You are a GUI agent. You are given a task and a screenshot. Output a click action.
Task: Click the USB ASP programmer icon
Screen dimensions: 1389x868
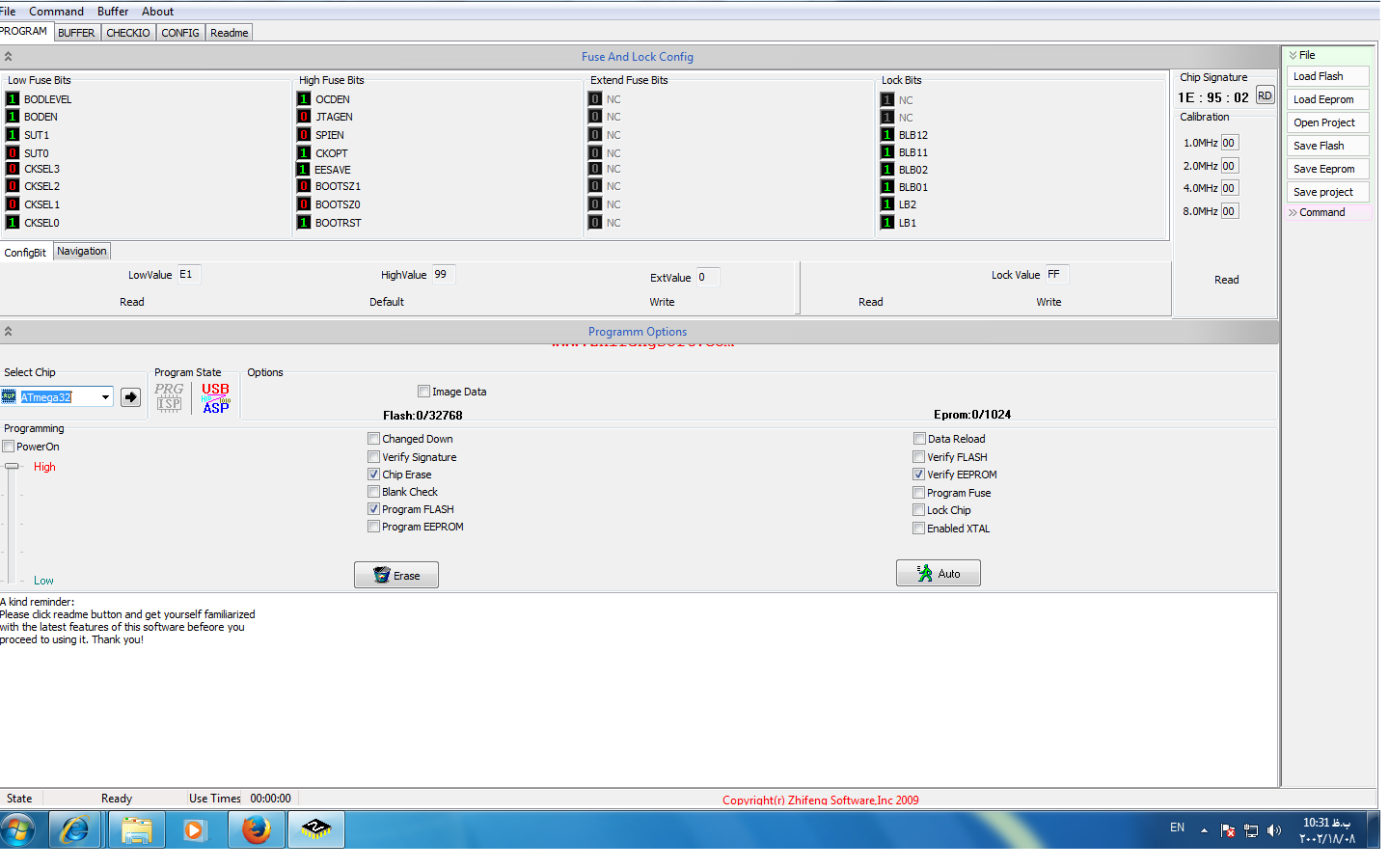[215, 397]
